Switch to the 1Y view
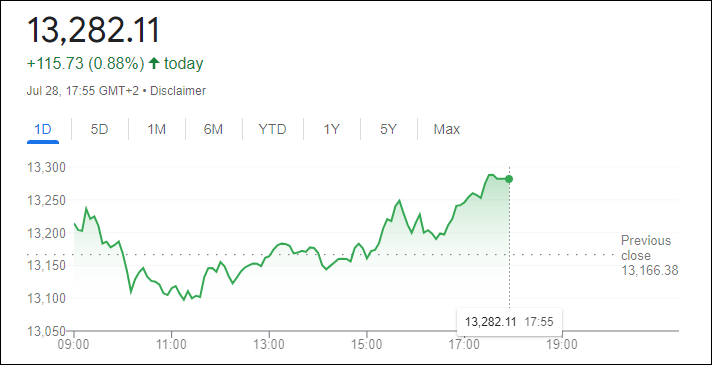This screenshot has width=712, height=365. click(331, 130)
